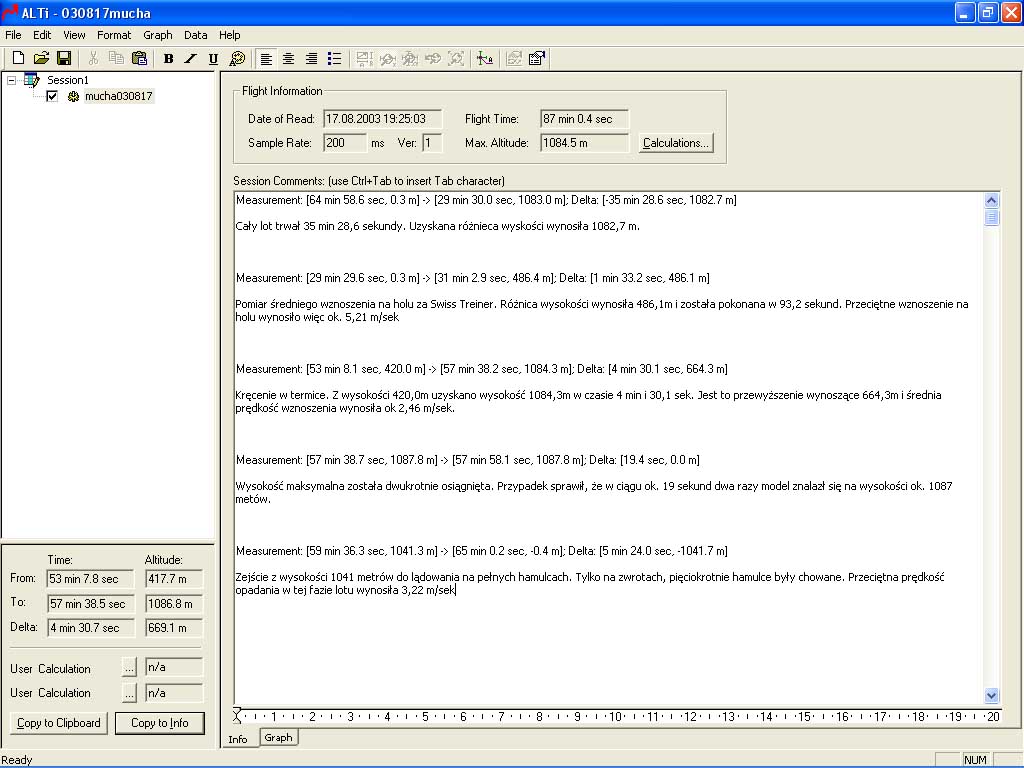Open the font color palette icon
The height and width of the screenshot is (768, 1024).
pos(237,59)
